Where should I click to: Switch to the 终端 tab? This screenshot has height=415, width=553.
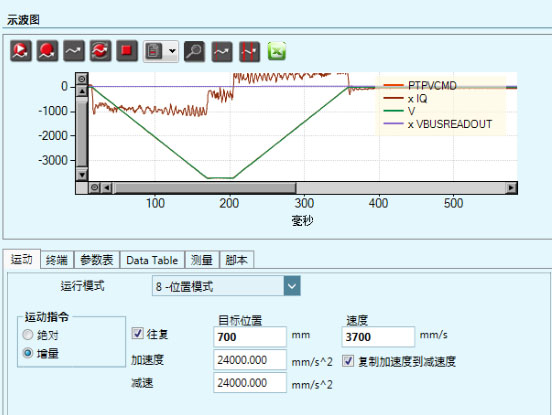(x=57, y=260)
